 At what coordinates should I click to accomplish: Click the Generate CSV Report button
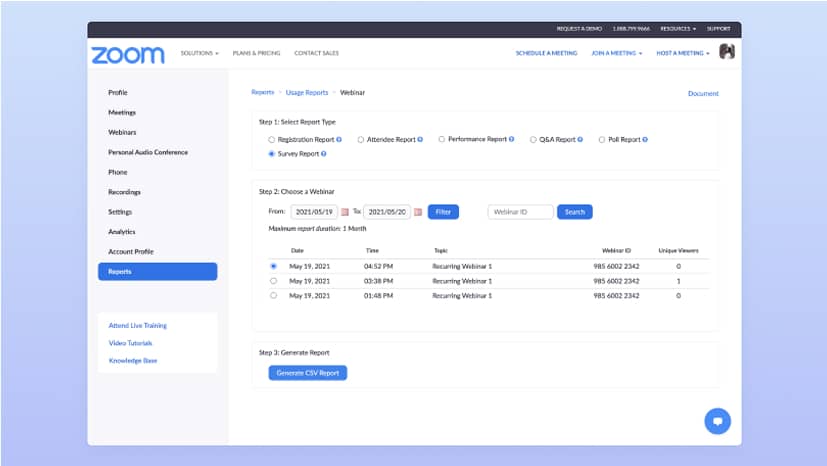coord(307,373)
